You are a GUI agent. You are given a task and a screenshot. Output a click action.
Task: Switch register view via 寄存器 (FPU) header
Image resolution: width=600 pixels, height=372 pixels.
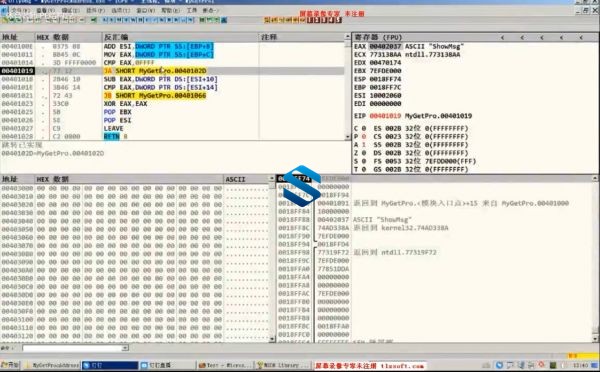pos(378,37)
